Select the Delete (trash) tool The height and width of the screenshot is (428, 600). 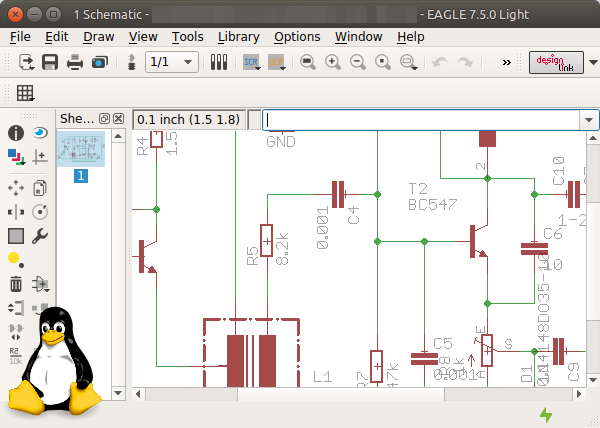16,284
